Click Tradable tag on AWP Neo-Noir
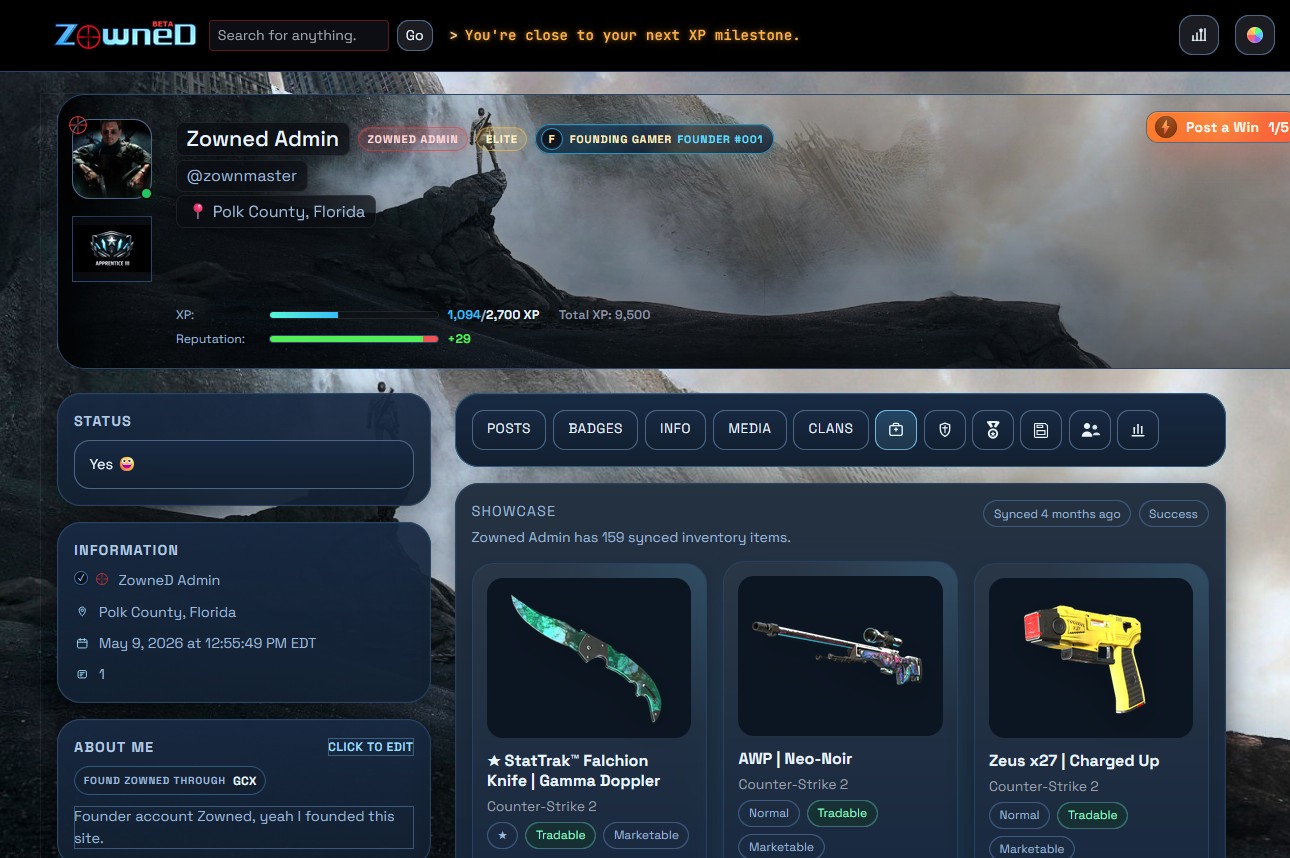 click(842, 813)
